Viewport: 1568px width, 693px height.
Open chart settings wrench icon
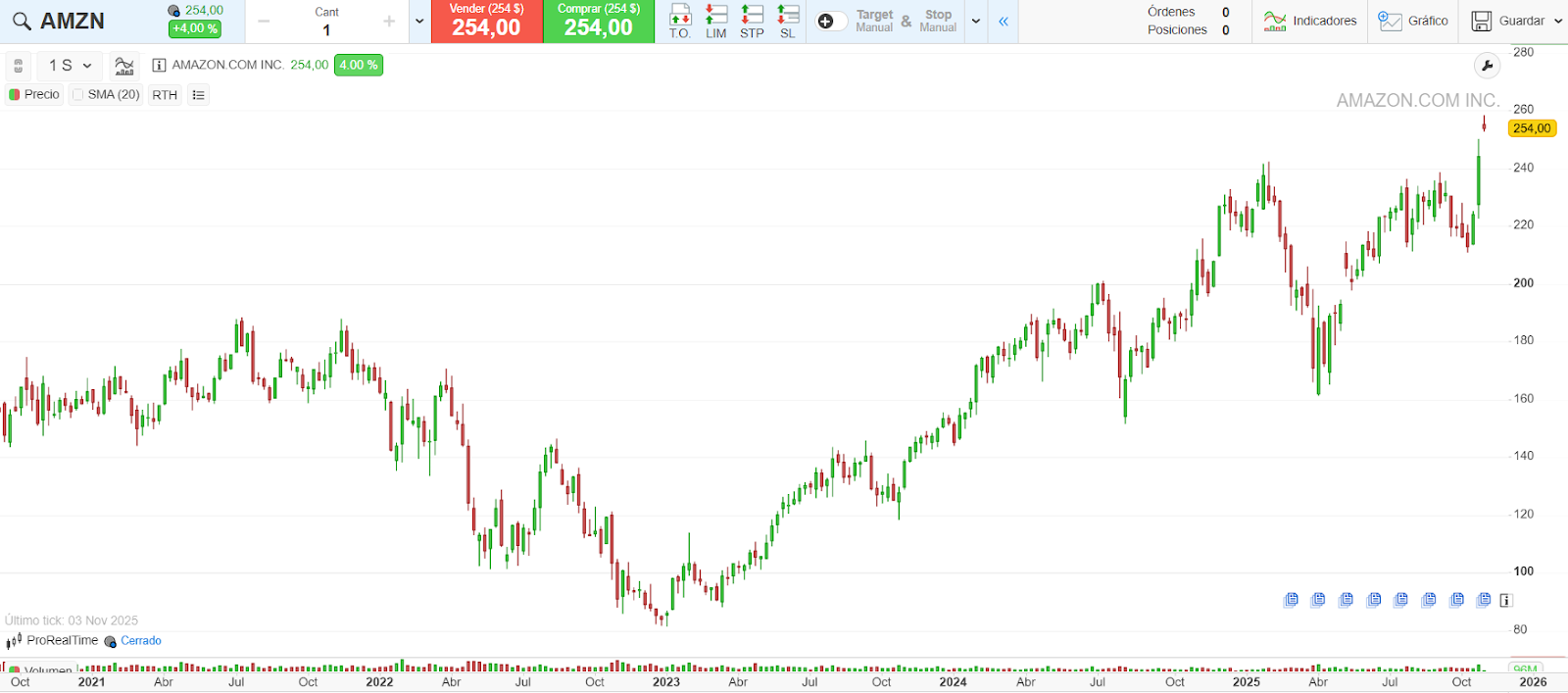[1487, 66]
